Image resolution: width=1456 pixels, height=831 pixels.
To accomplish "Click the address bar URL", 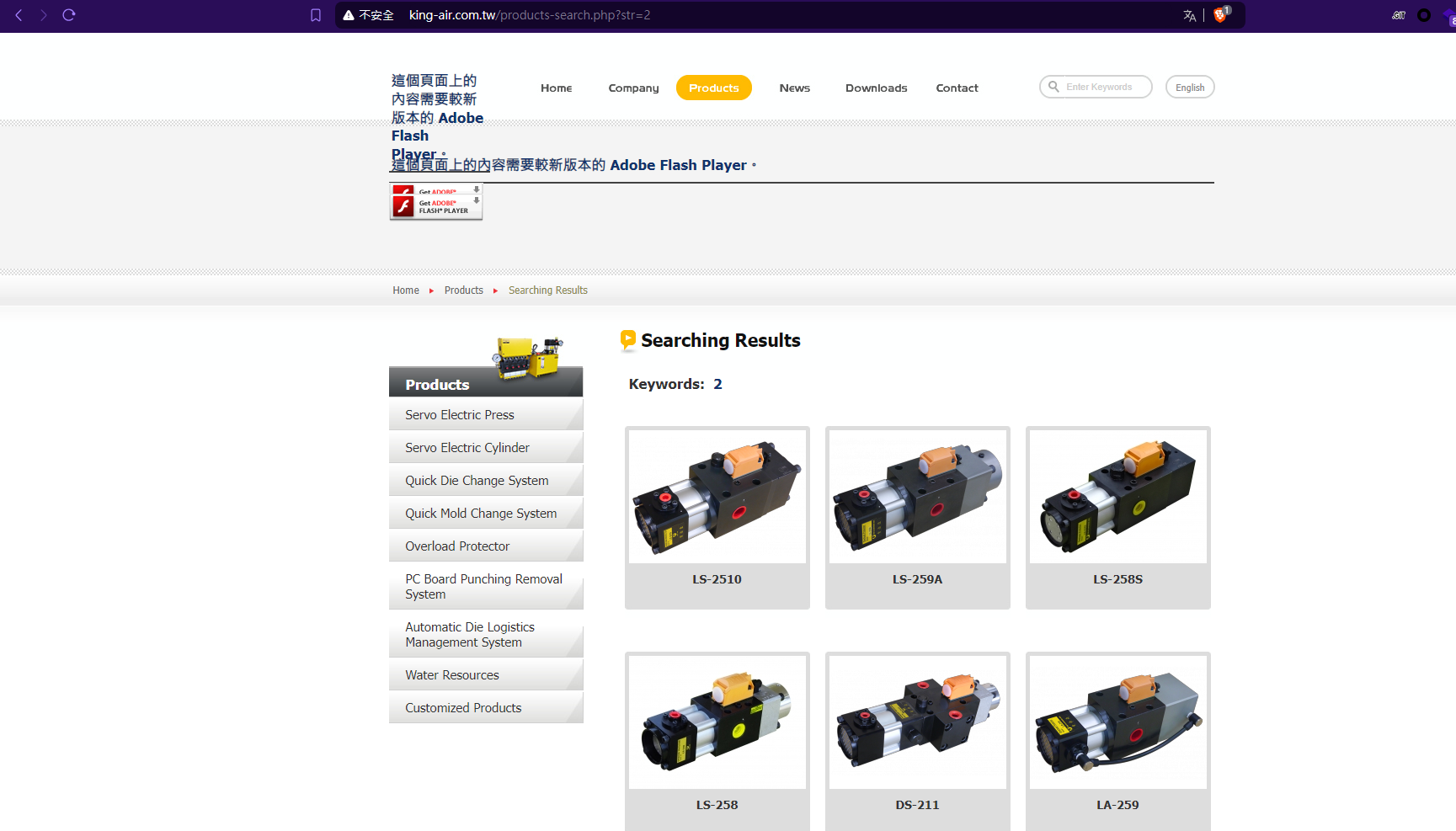I will point(530,15).
